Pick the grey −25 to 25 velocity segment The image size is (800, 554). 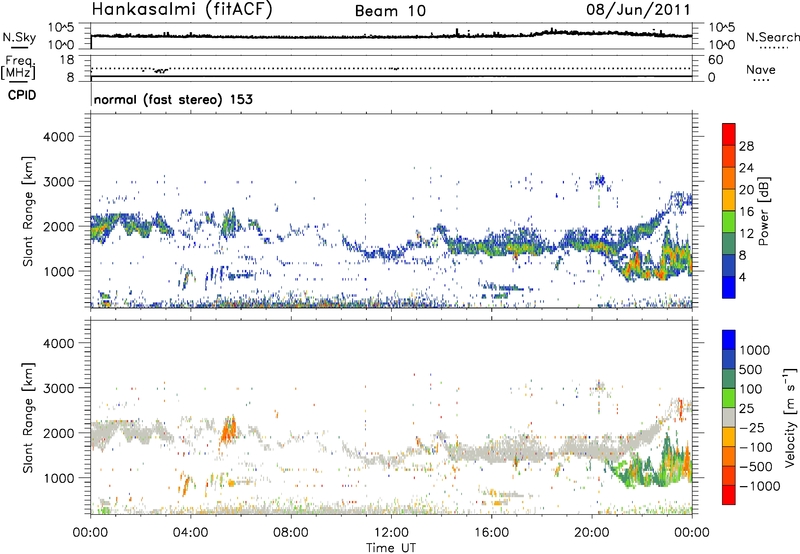tap(729, 418)
